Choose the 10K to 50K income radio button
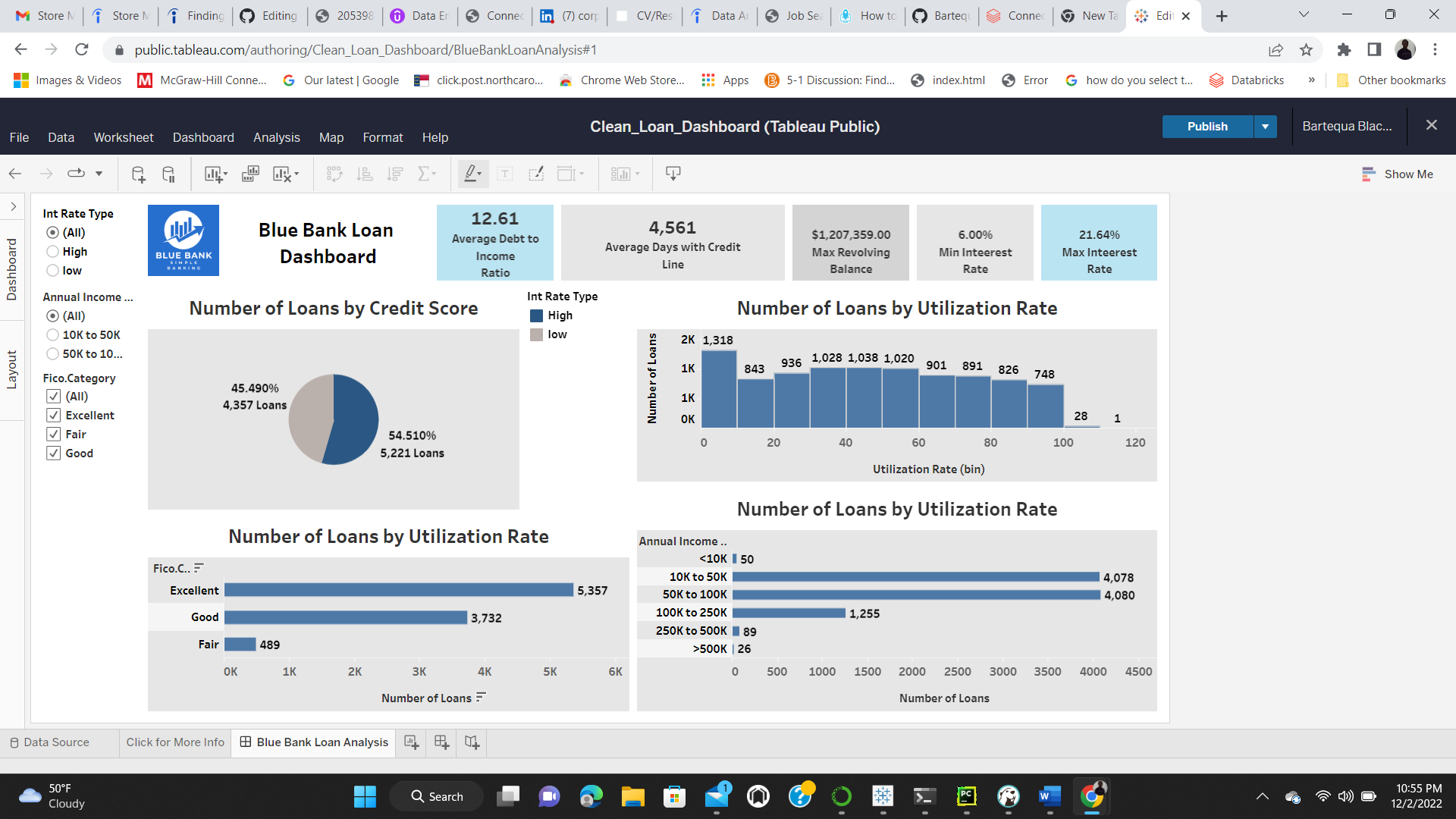The image size is (1456, 819). tap(52, 334)
